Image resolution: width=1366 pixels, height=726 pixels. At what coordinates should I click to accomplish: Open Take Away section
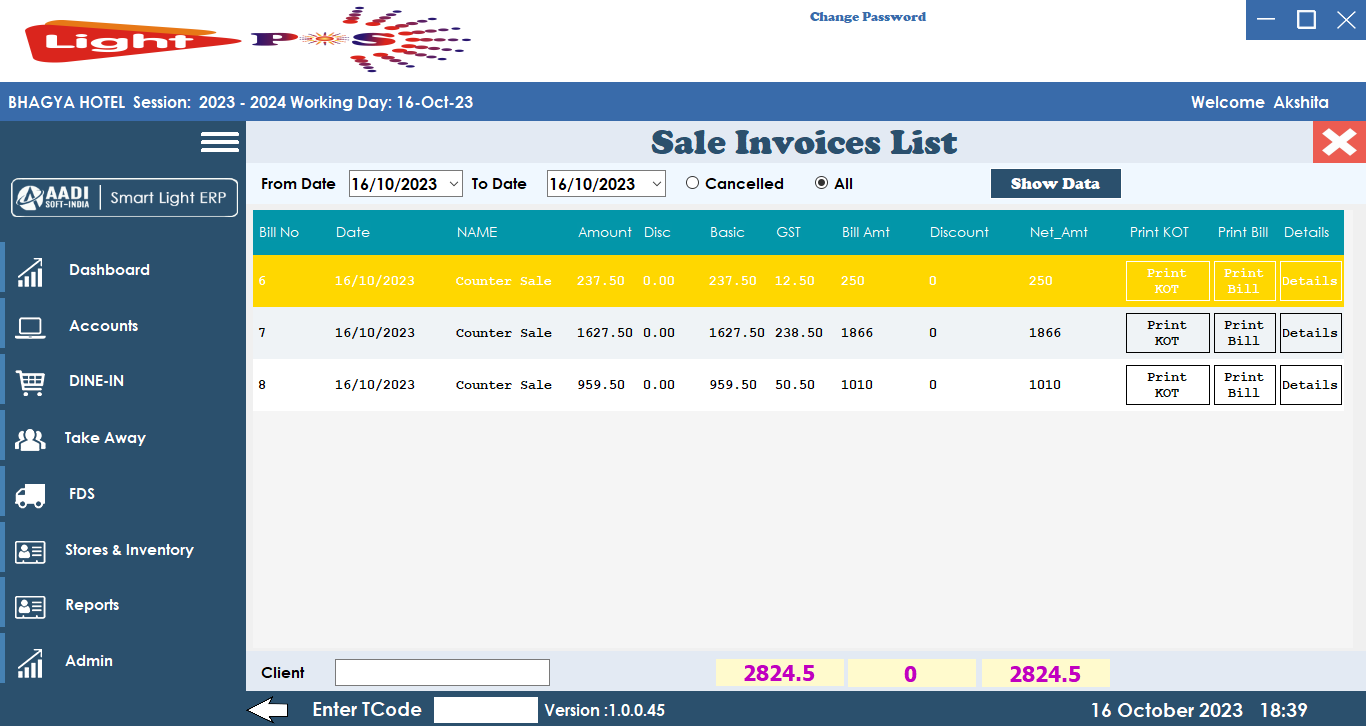(105, 438)
